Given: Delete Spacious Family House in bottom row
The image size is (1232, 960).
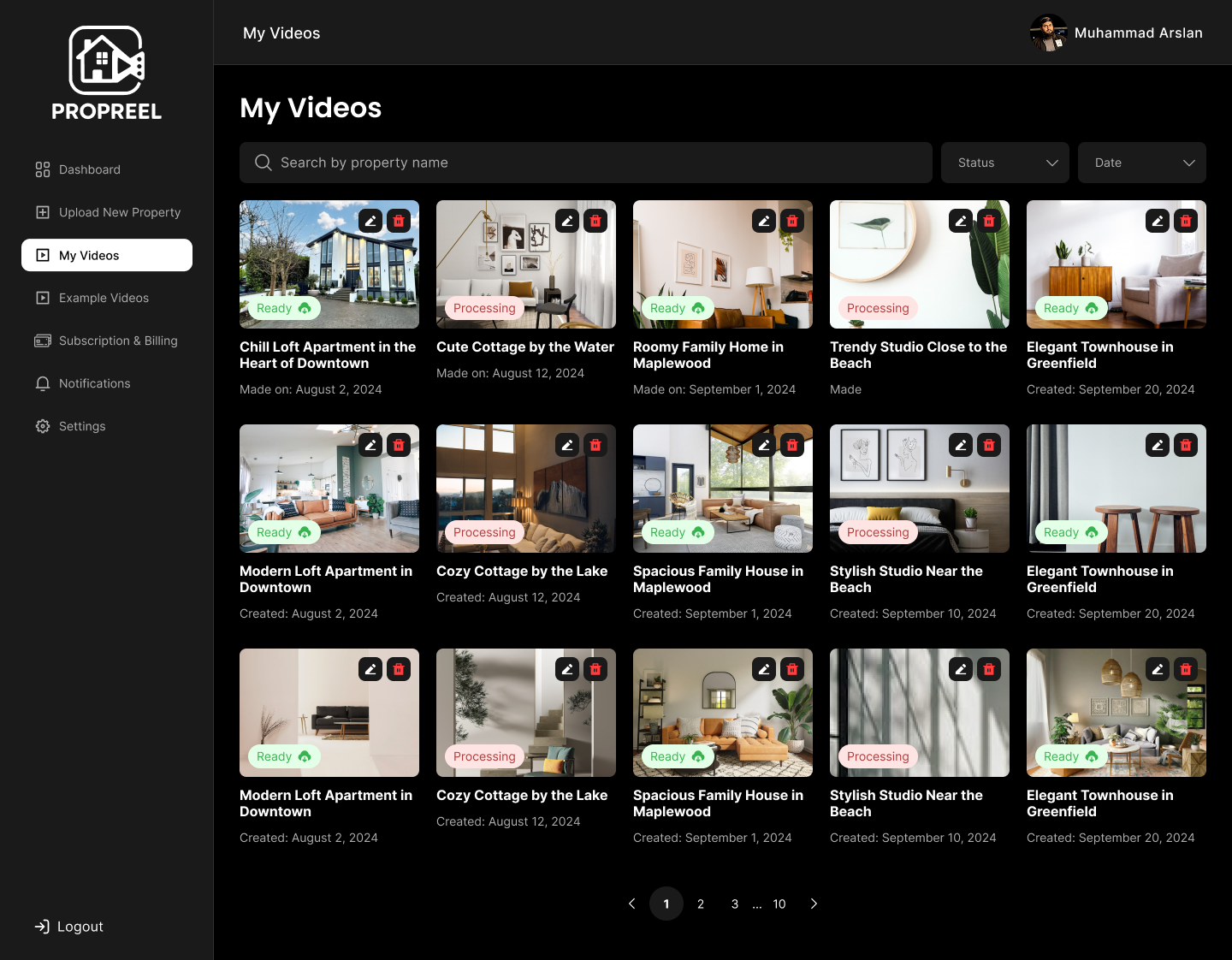Looking at the screenshot, I should 792,669.
